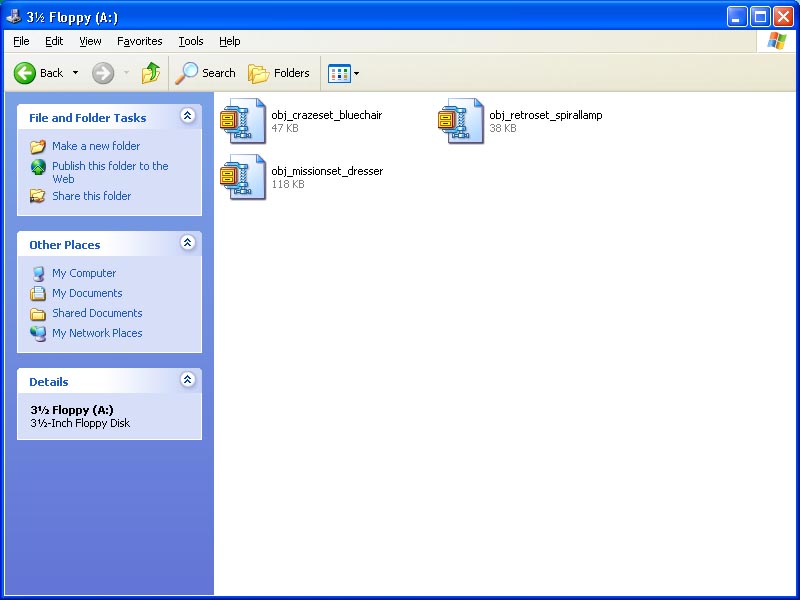This screenshot has height=600, width=800.
Task: Open the Help menu
Action: pyautogui.click(x=230, y=41)
